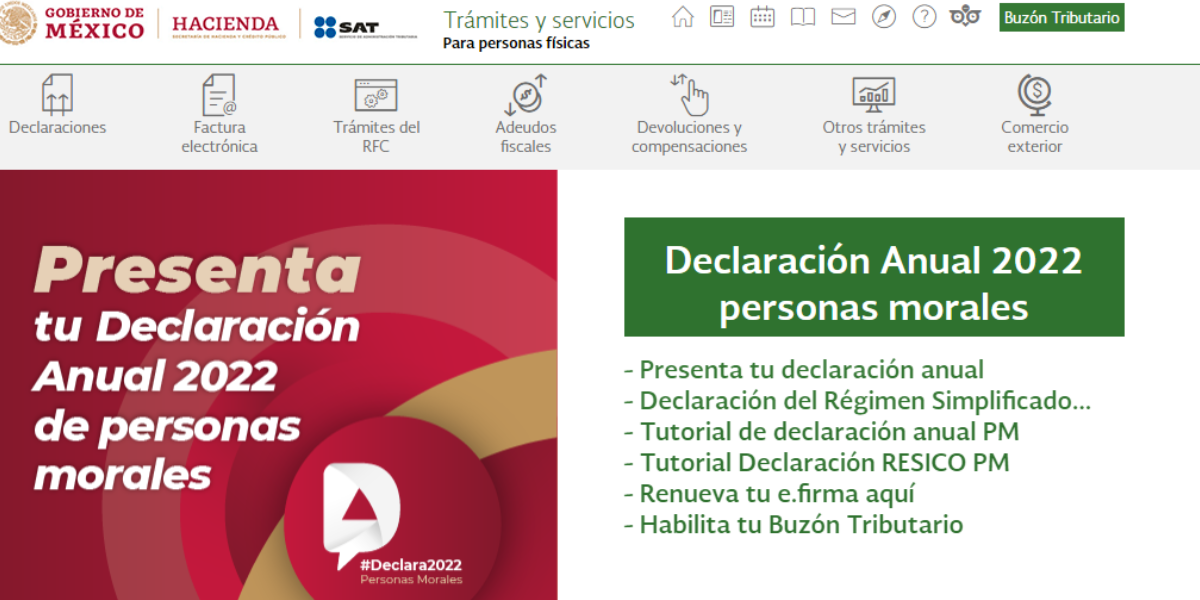The width and height of the screenshot is (1200, 600).
Task: Click the compass icon
Action: (884, 17)
